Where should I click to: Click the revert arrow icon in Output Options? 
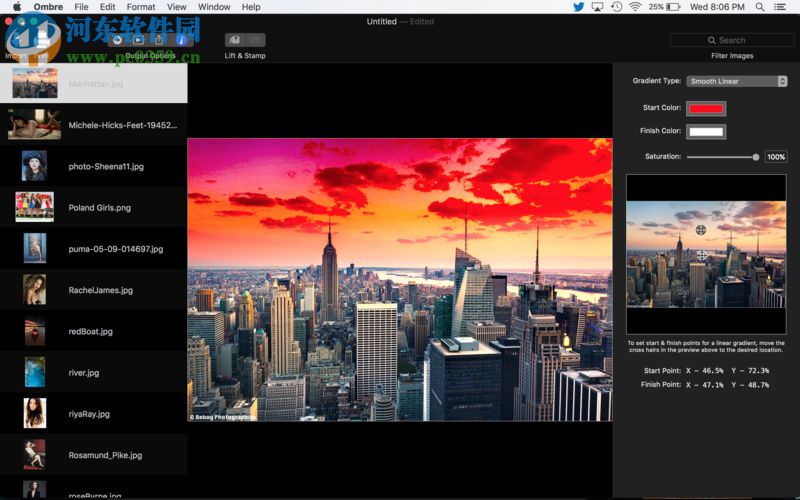pyautogui.click(x=117, y=40)
